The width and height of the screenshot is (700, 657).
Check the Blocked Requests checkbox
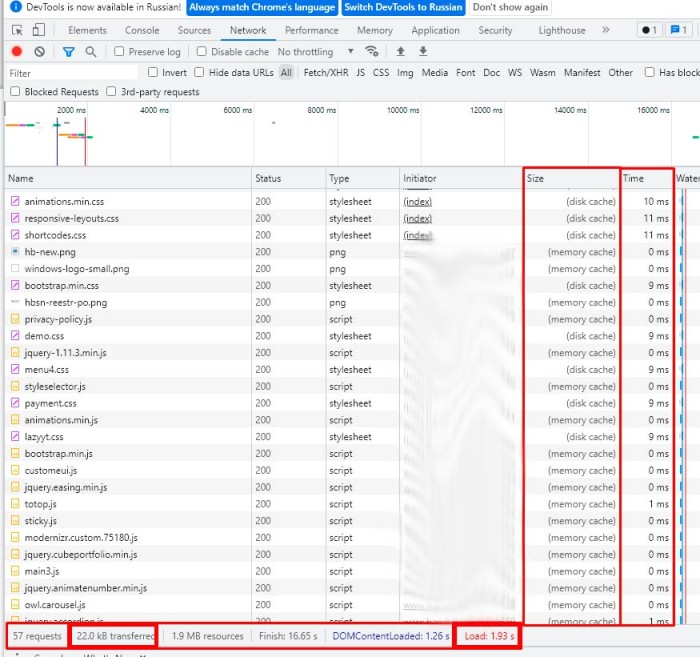(x=15, y=91)
